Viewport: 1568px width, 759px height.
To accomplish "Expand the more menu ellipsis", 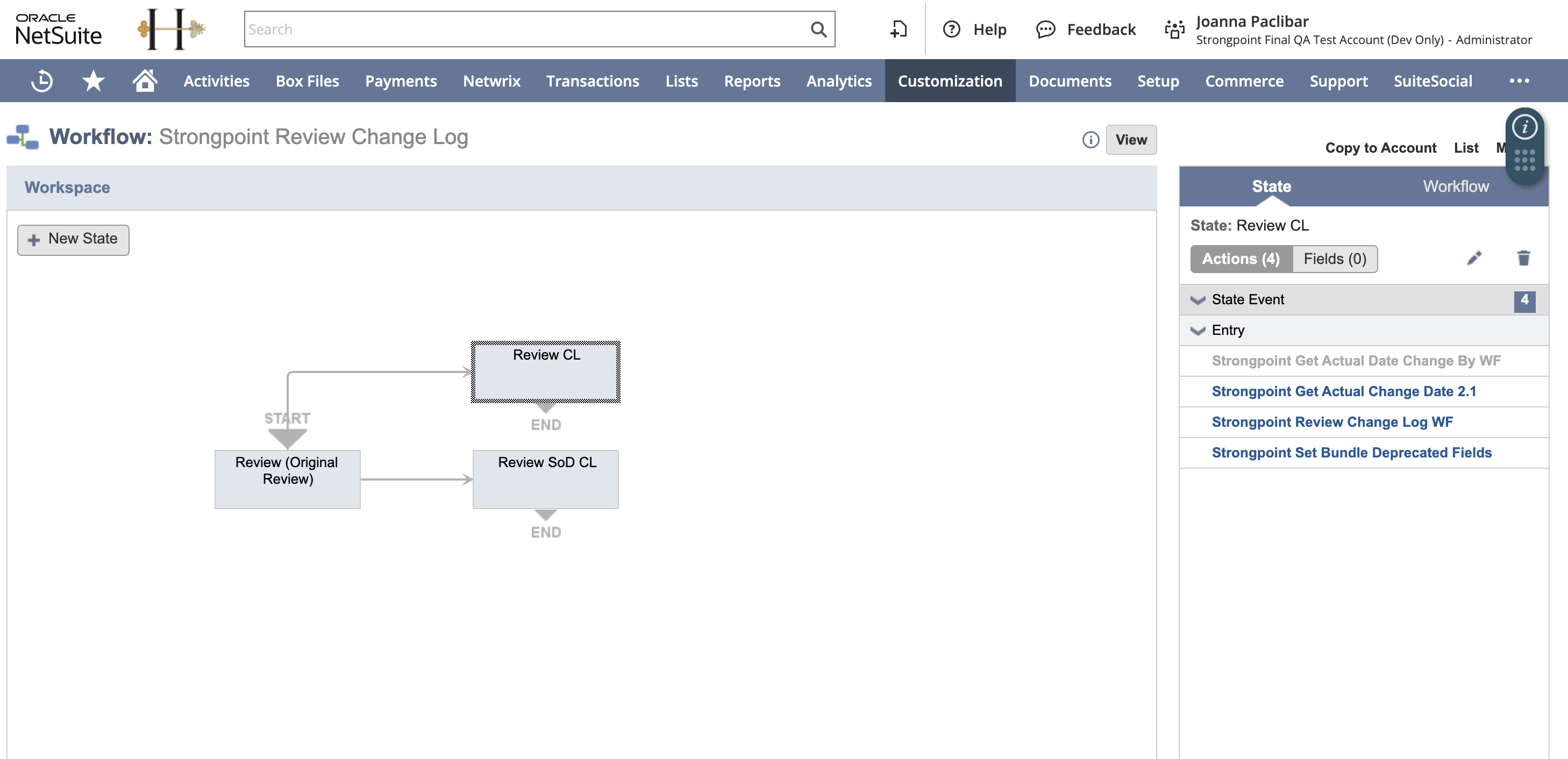I will click(x=1519, y=81).
